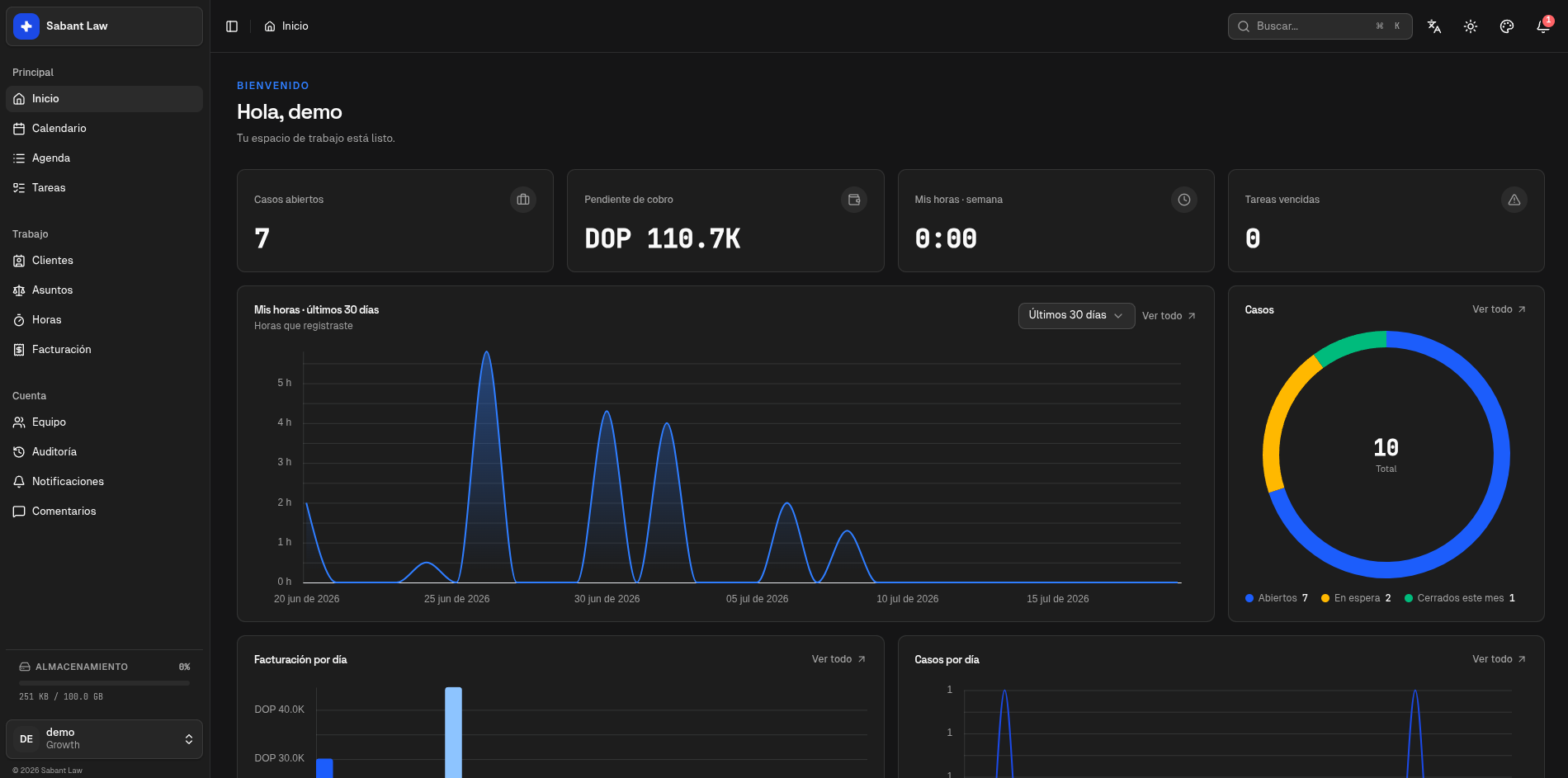Click the DE user avatar

(26, 739)
